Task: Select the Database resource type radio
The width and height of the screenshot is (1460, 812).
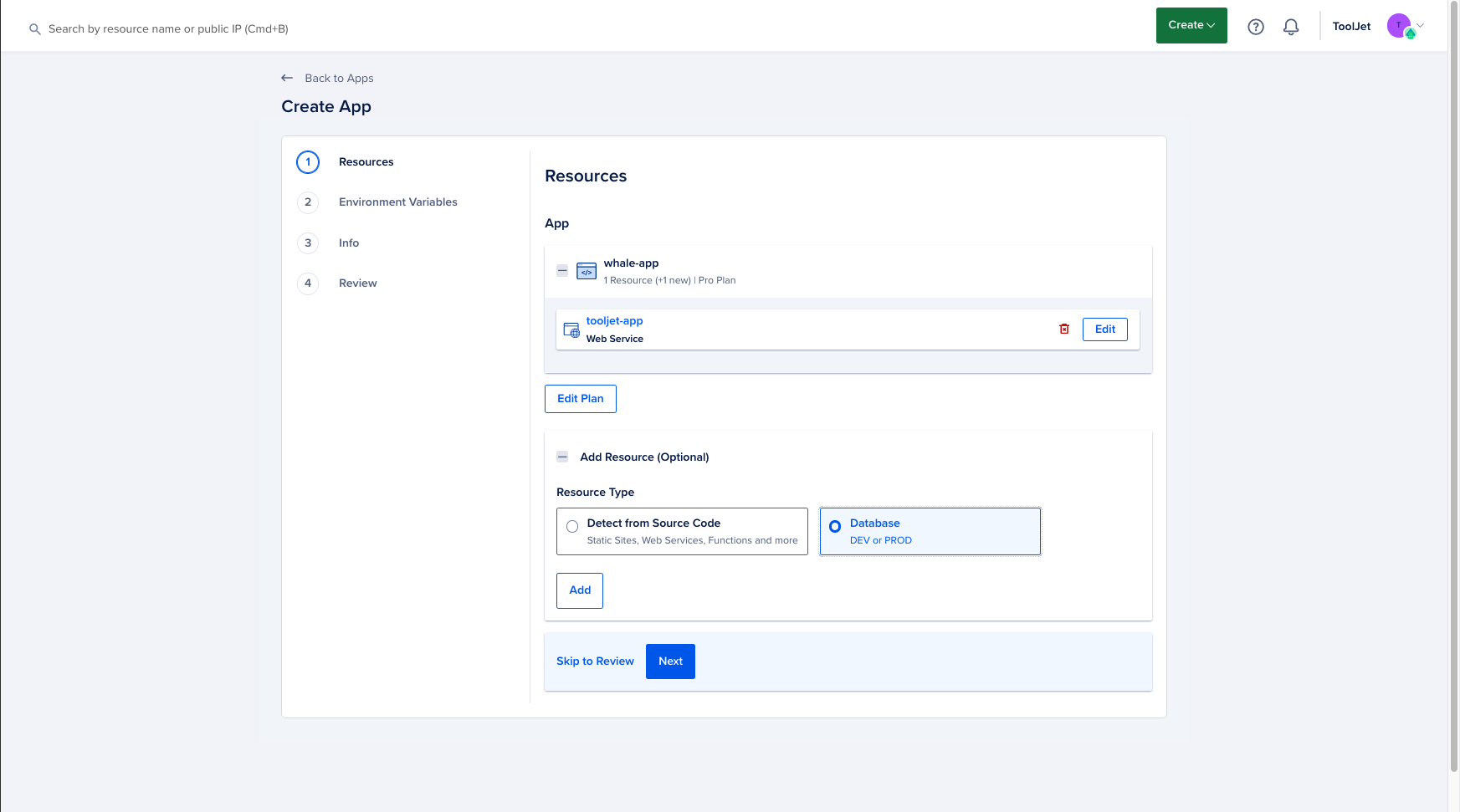Action: (x=835, y=527)
